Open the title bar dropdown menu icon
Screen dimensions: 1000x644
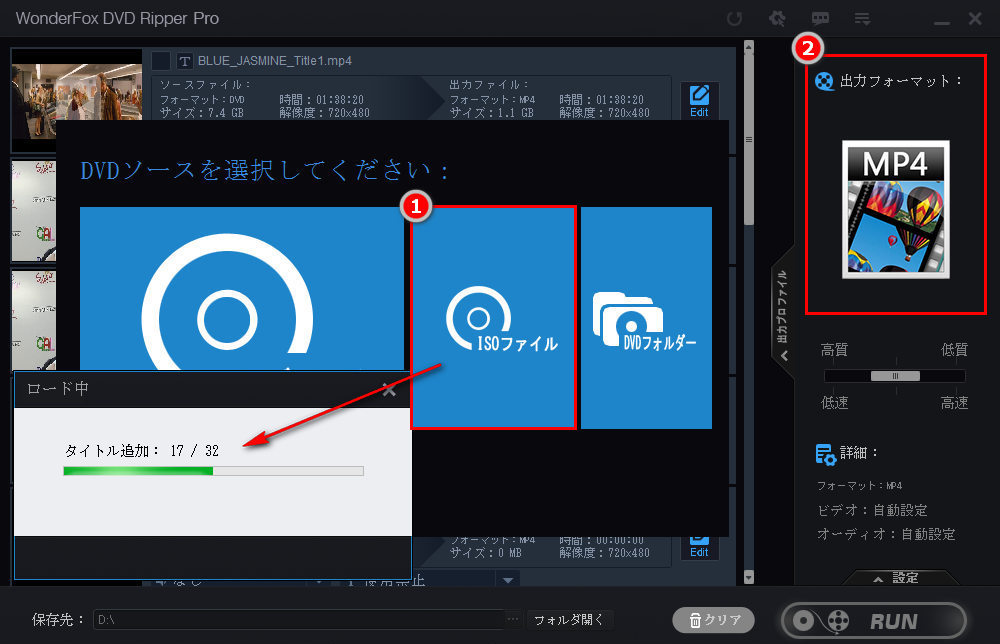[x=861, y=19]
